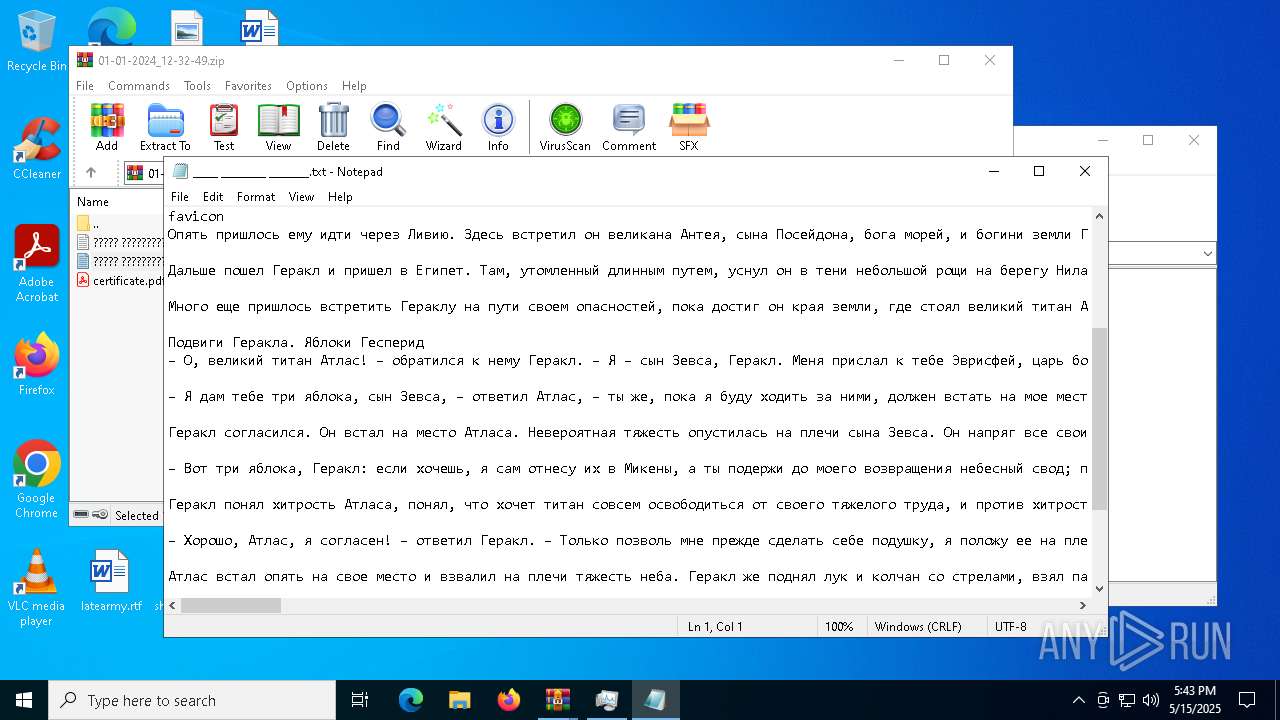Show archive Info
The width and height of the screenshot is (1280, 720).
click(498, 127)
